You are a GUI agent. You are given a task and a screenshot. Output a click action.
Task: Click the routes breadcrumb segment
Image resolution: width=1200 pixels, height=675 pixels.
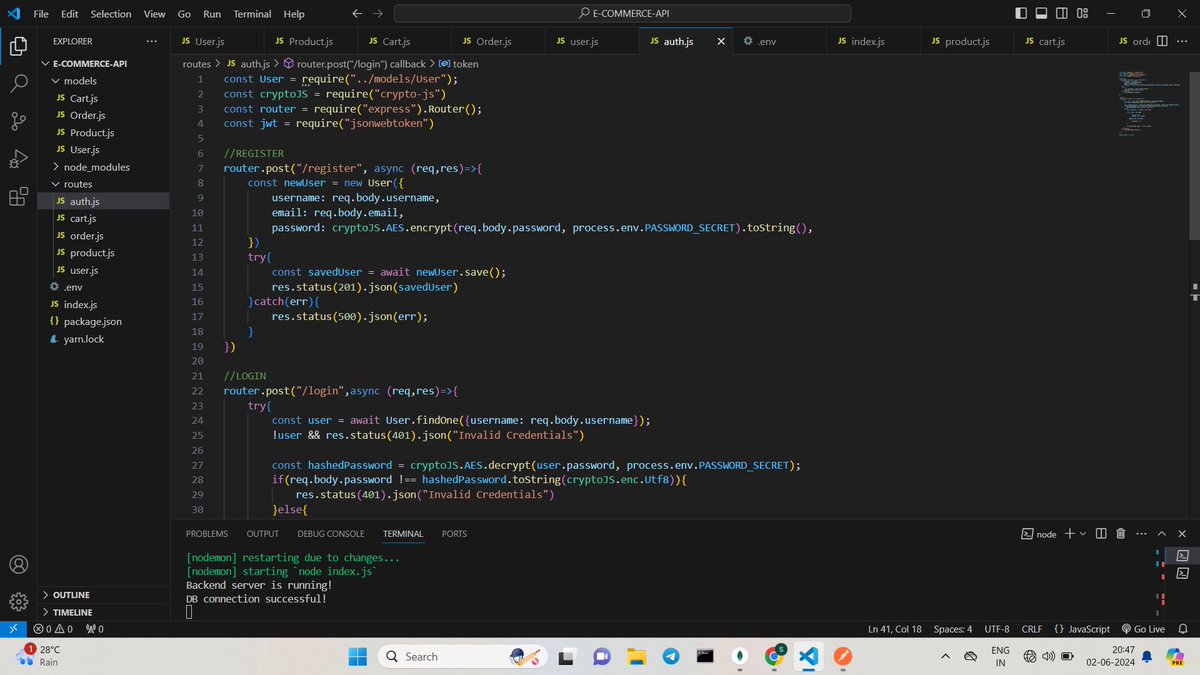click(197, 64)
